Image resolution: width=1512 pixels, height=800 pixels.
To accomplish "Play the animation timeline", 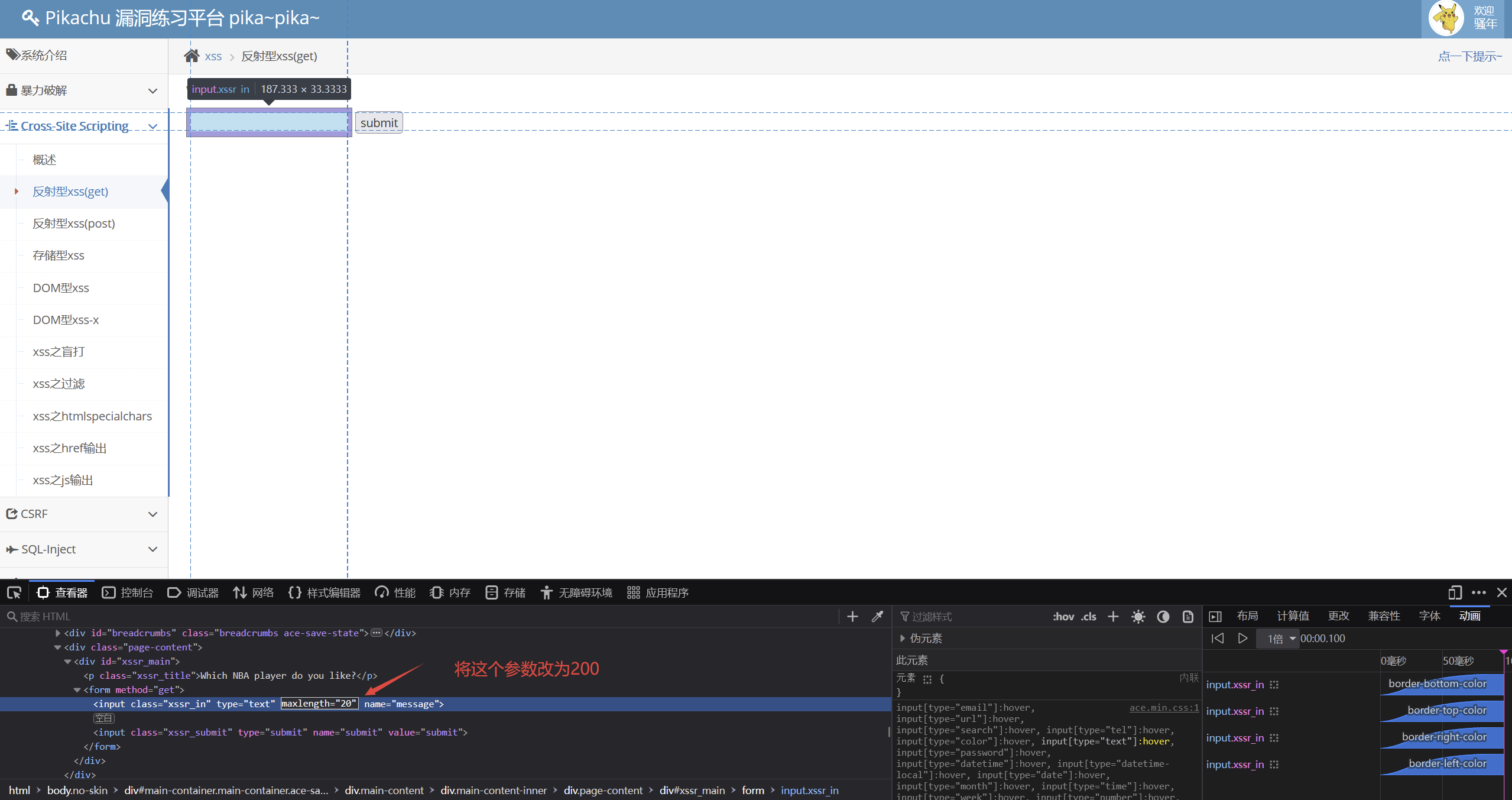I will pyautogui.click(x=1242, y=639).
